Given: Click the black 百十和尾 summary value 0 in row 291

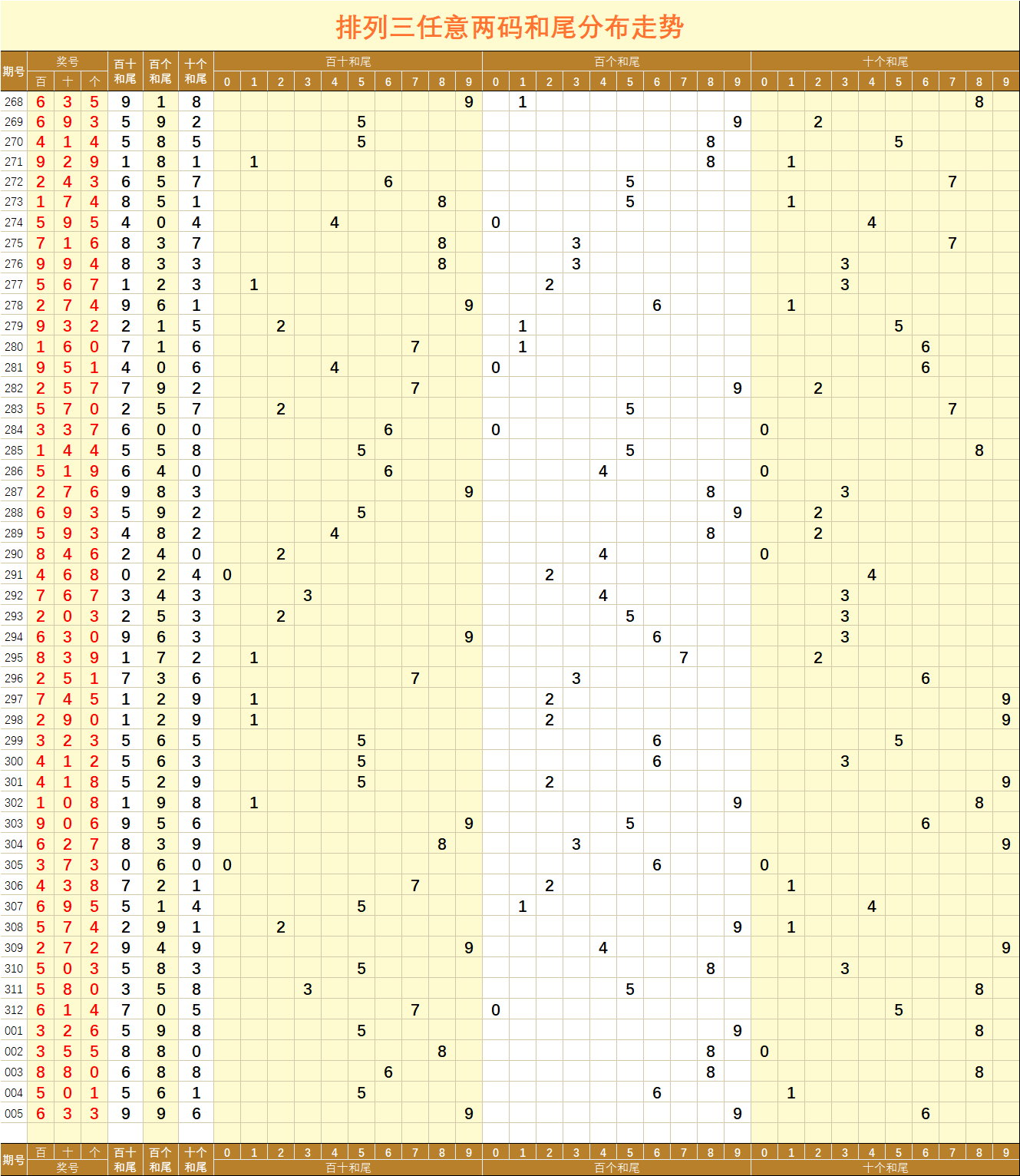Looking at the screenshot, I should (x=126, y=575).
